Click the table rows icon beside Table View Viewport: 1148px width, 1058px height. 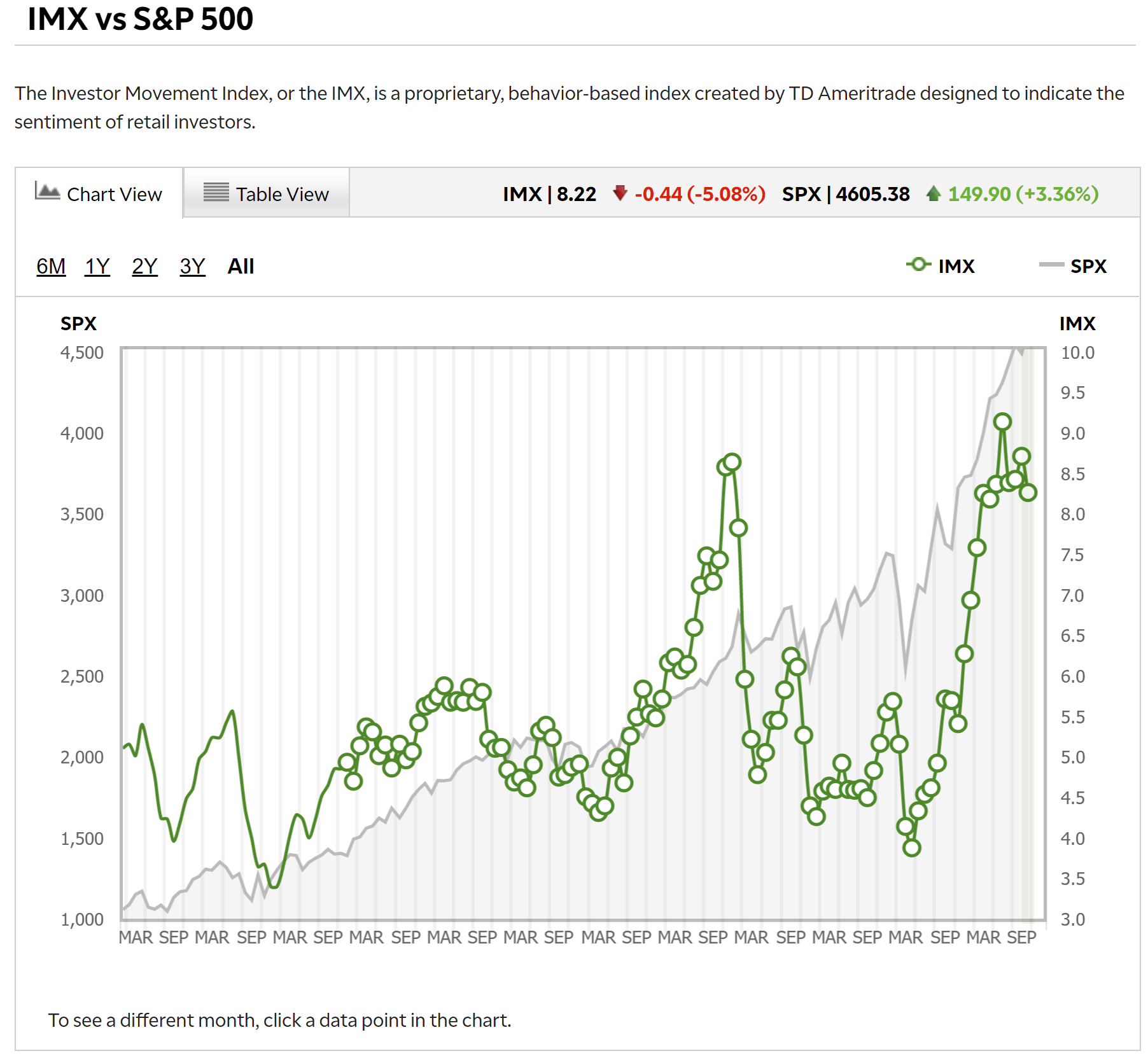pos(216,192)
